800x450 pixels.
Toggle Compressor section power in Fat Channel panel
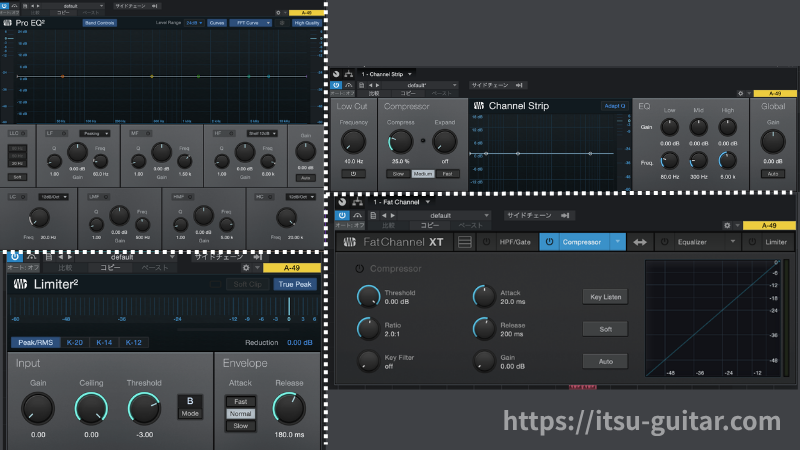coord(359,268)
